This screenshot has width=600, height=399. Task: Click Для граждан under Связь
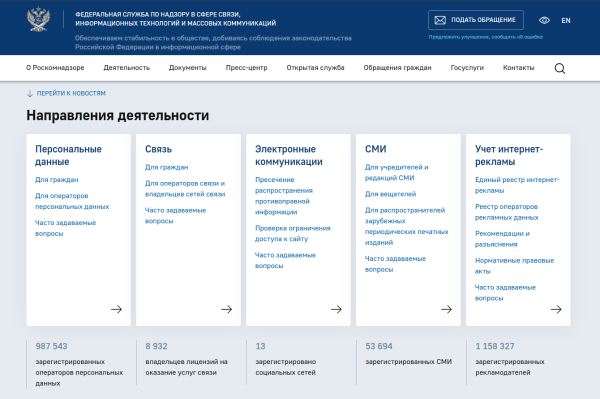pos(166,167)
